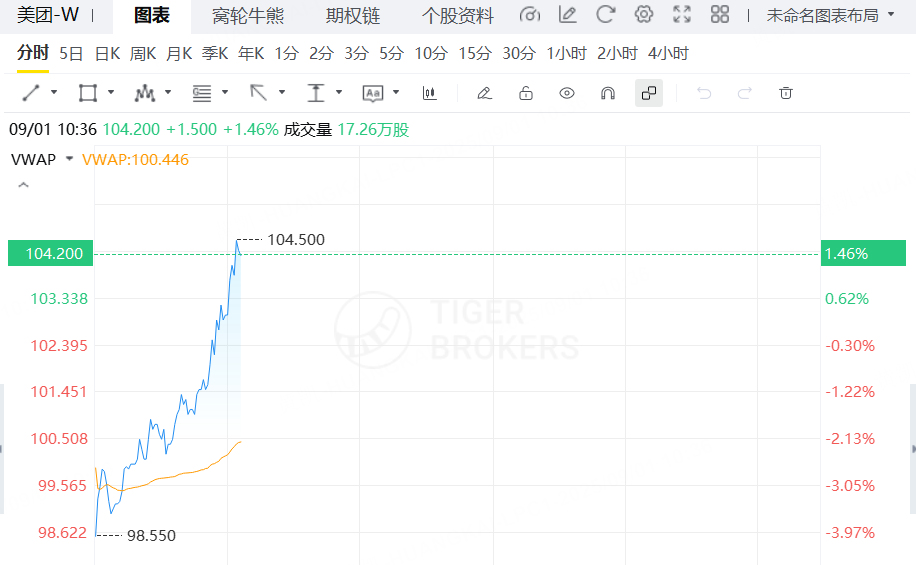Screen dimensions: 916x565
Task: Switch to 个股资料 tab
Action: tap(457, 16)
